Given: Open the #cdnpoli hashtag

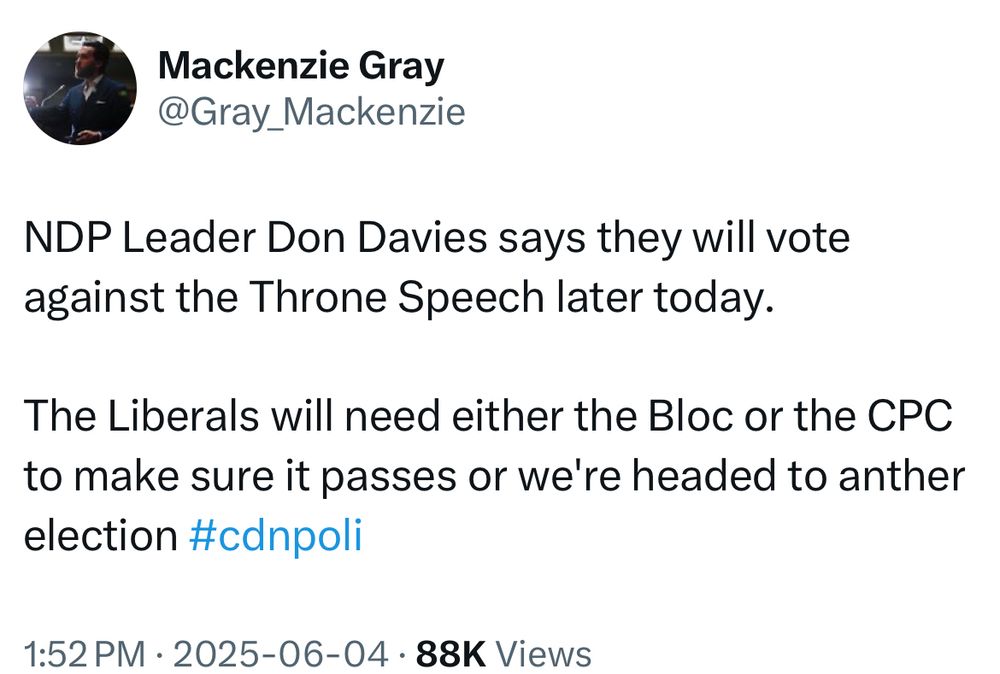Looking at the screenshot, I should point(276,535).
